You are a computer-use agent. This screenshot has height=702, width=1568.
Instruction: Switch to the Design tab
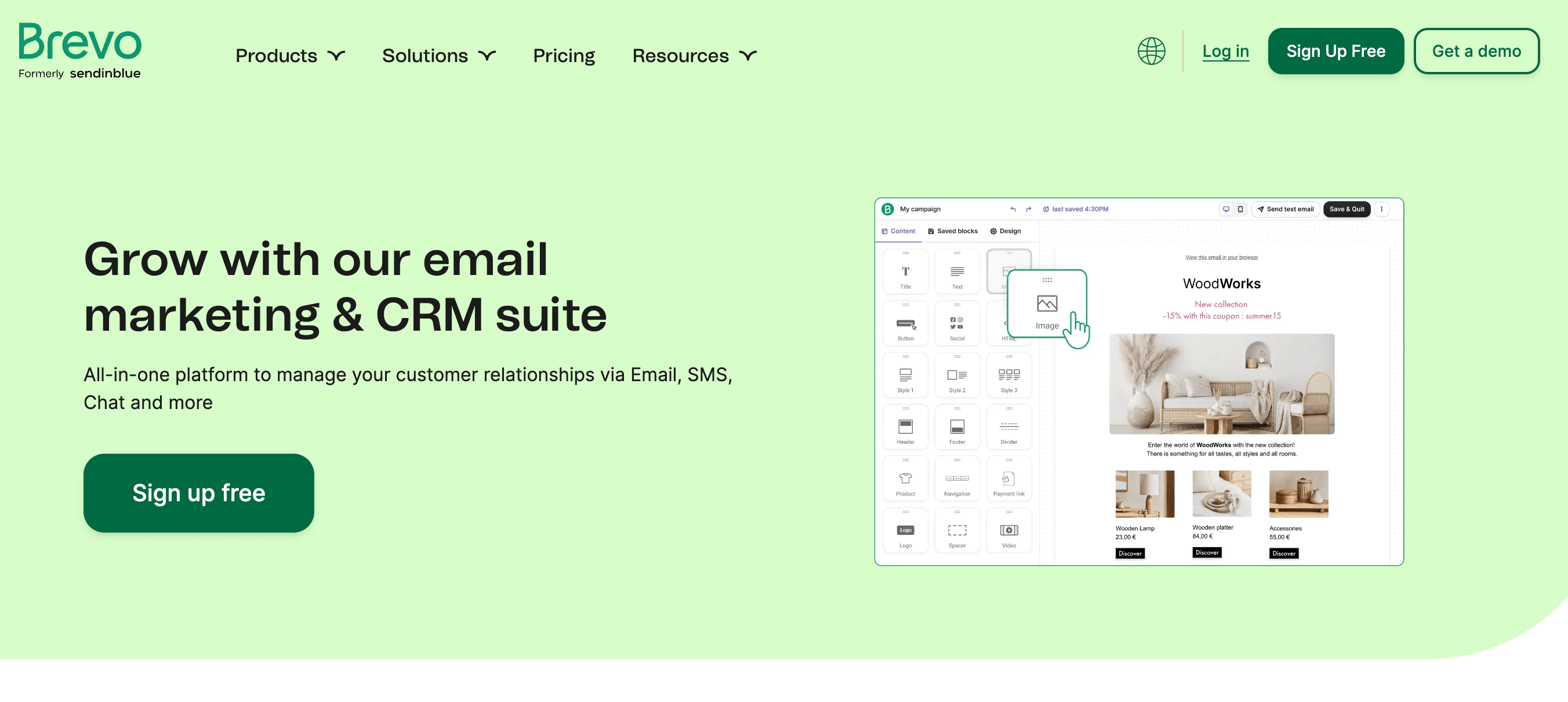click(1005, 231)
